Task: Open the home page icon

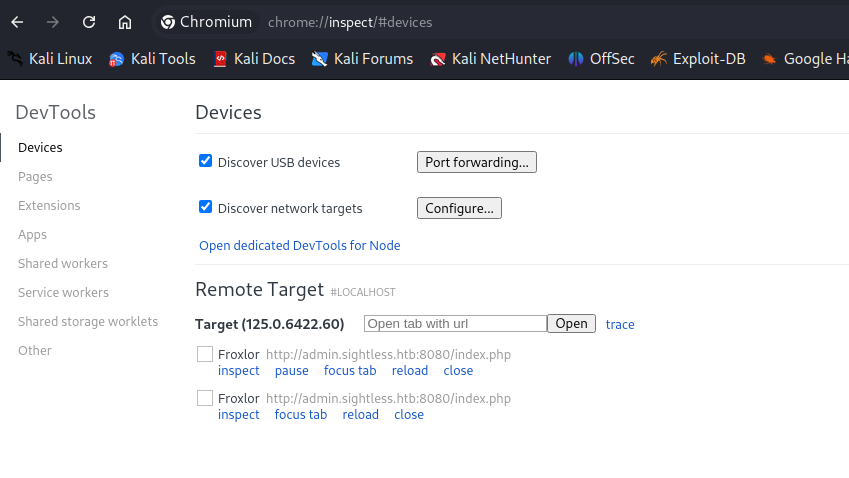Action: (125, 22)
